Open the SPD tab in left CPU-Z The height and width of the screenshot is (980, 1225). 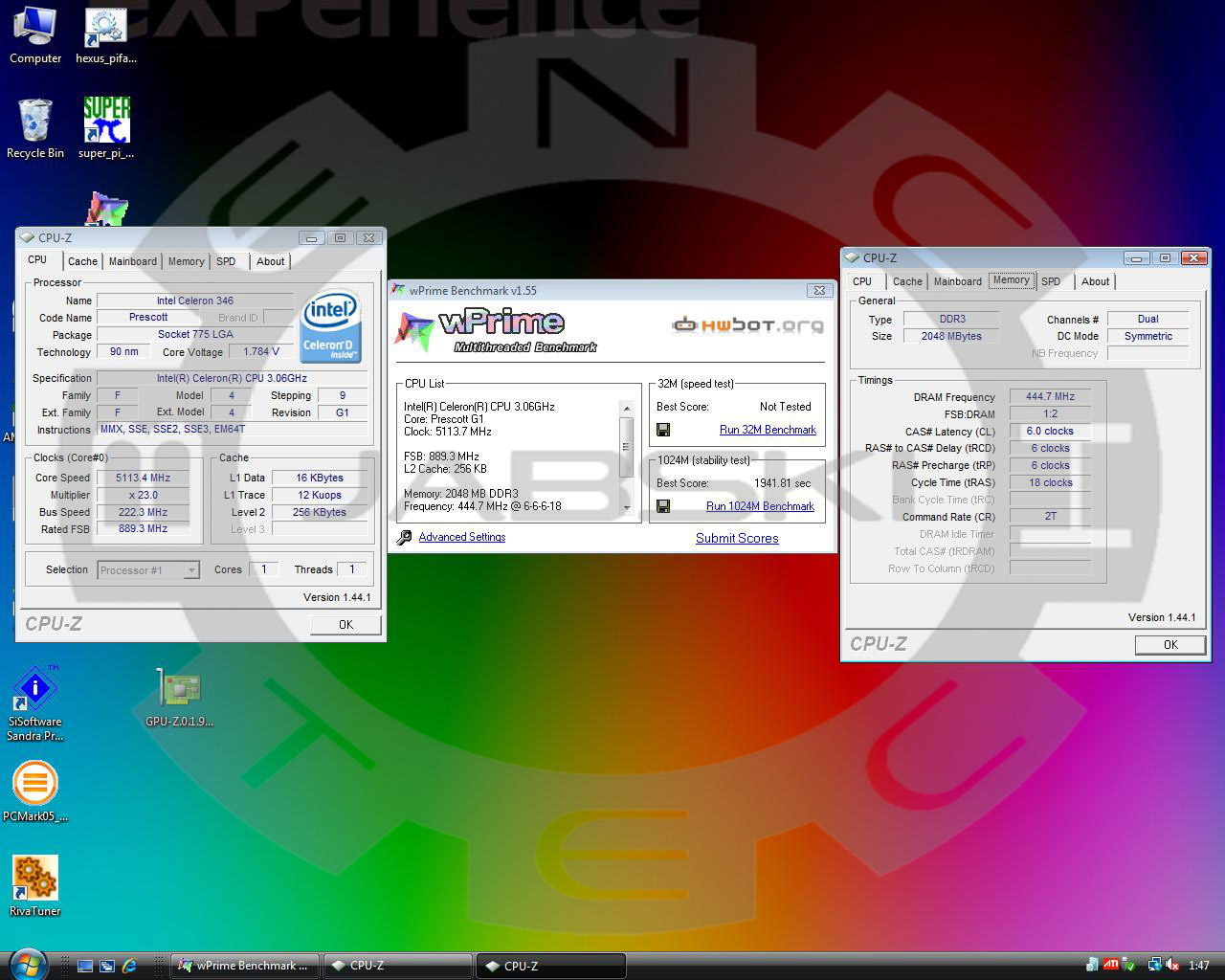click(x=226, y=261)
